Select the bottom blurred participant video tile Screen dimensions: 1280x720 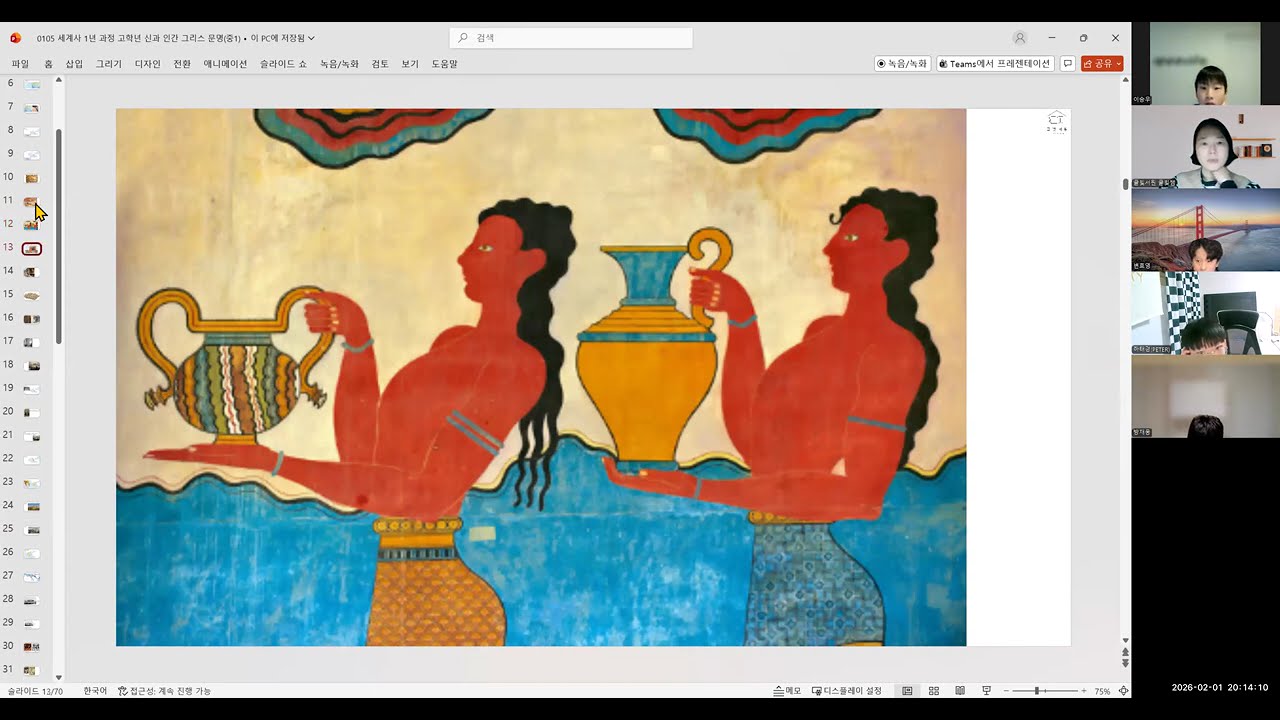1205,396
